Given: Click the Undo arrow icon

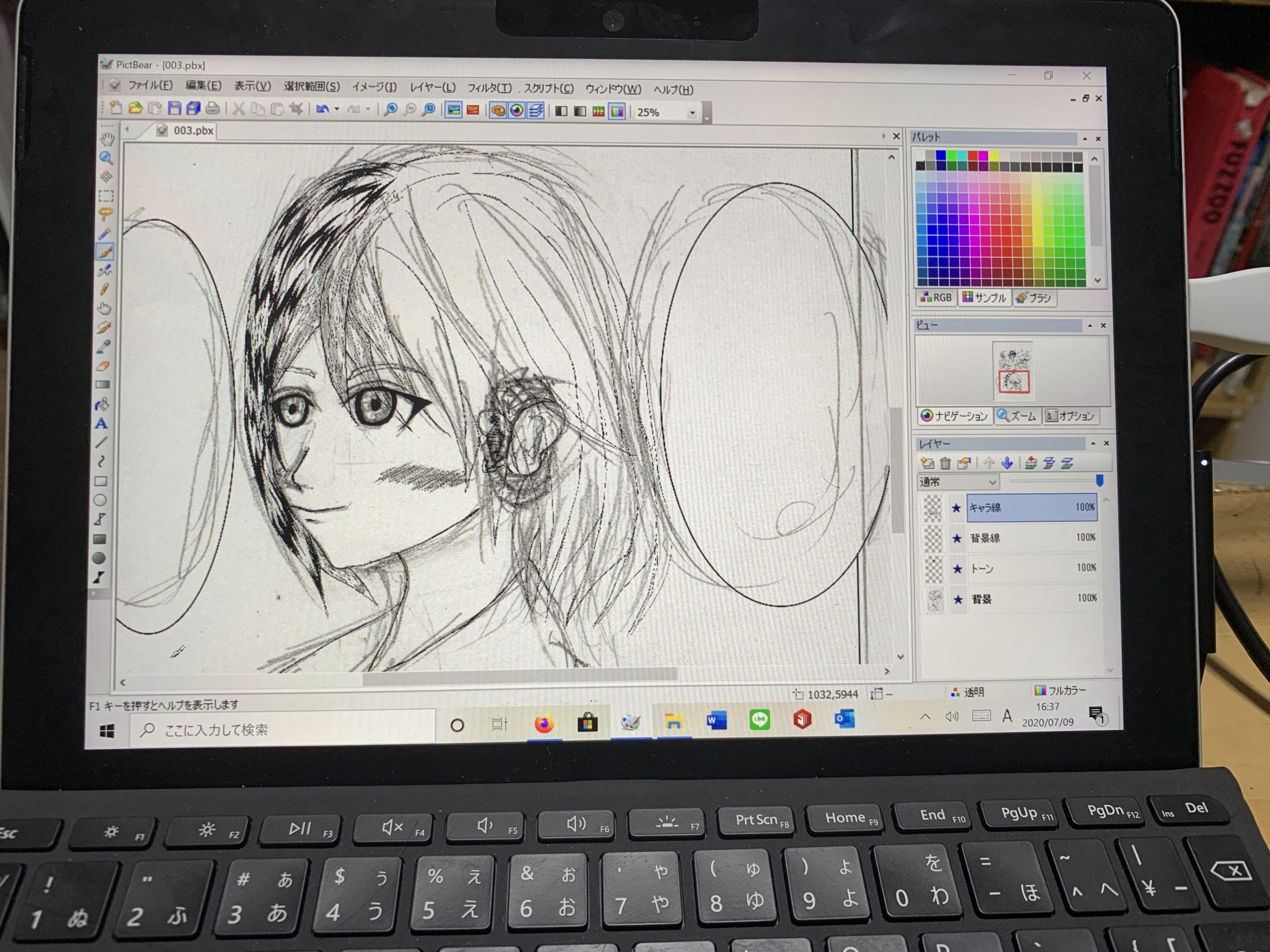Looking at the screenshot, I should [x=322, y=109].
